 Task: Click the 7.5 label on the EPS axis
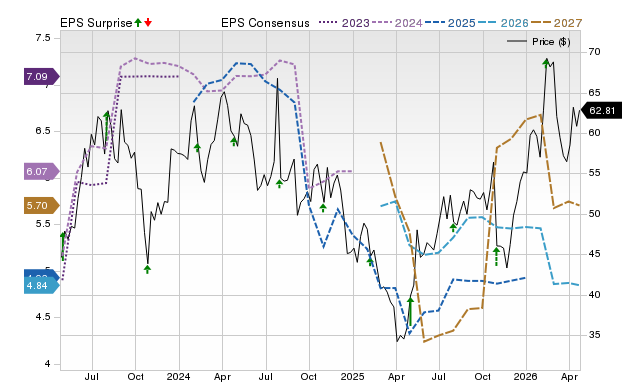tap(43, 38)
